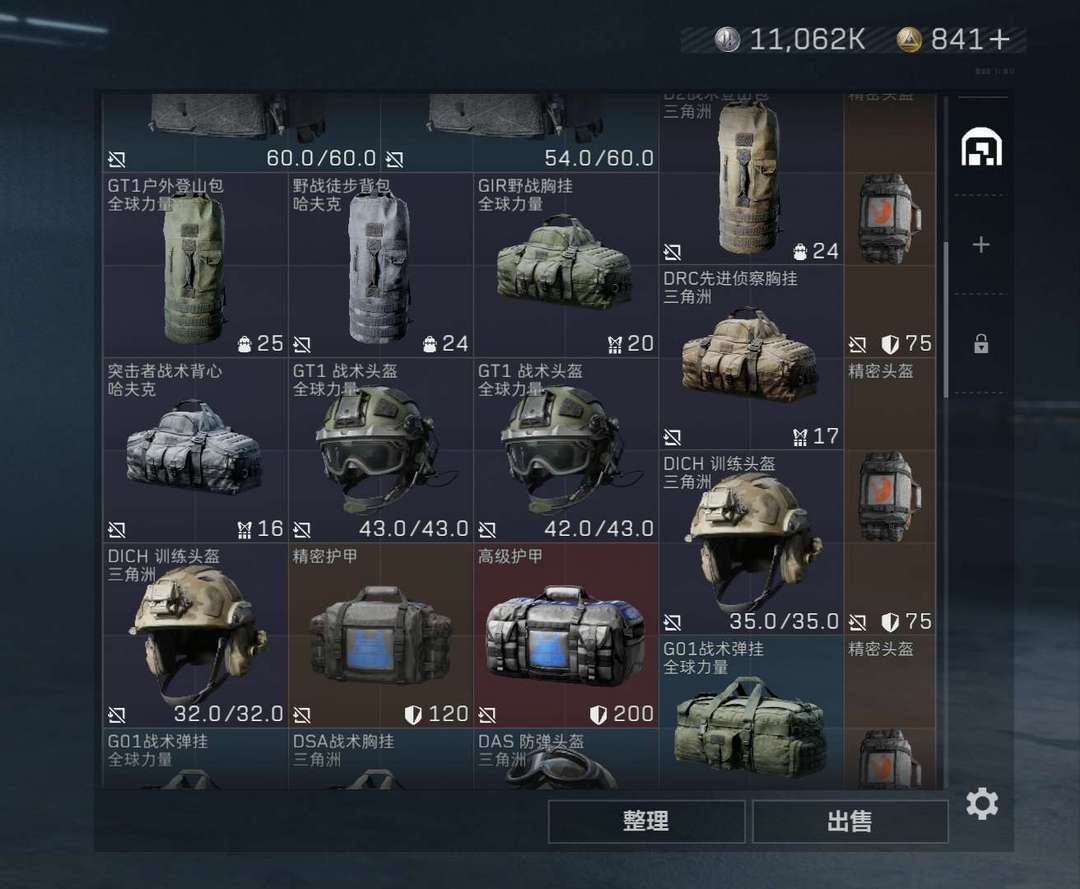
Task: Click the plus icon to add storage
Action: click(981, 244)
